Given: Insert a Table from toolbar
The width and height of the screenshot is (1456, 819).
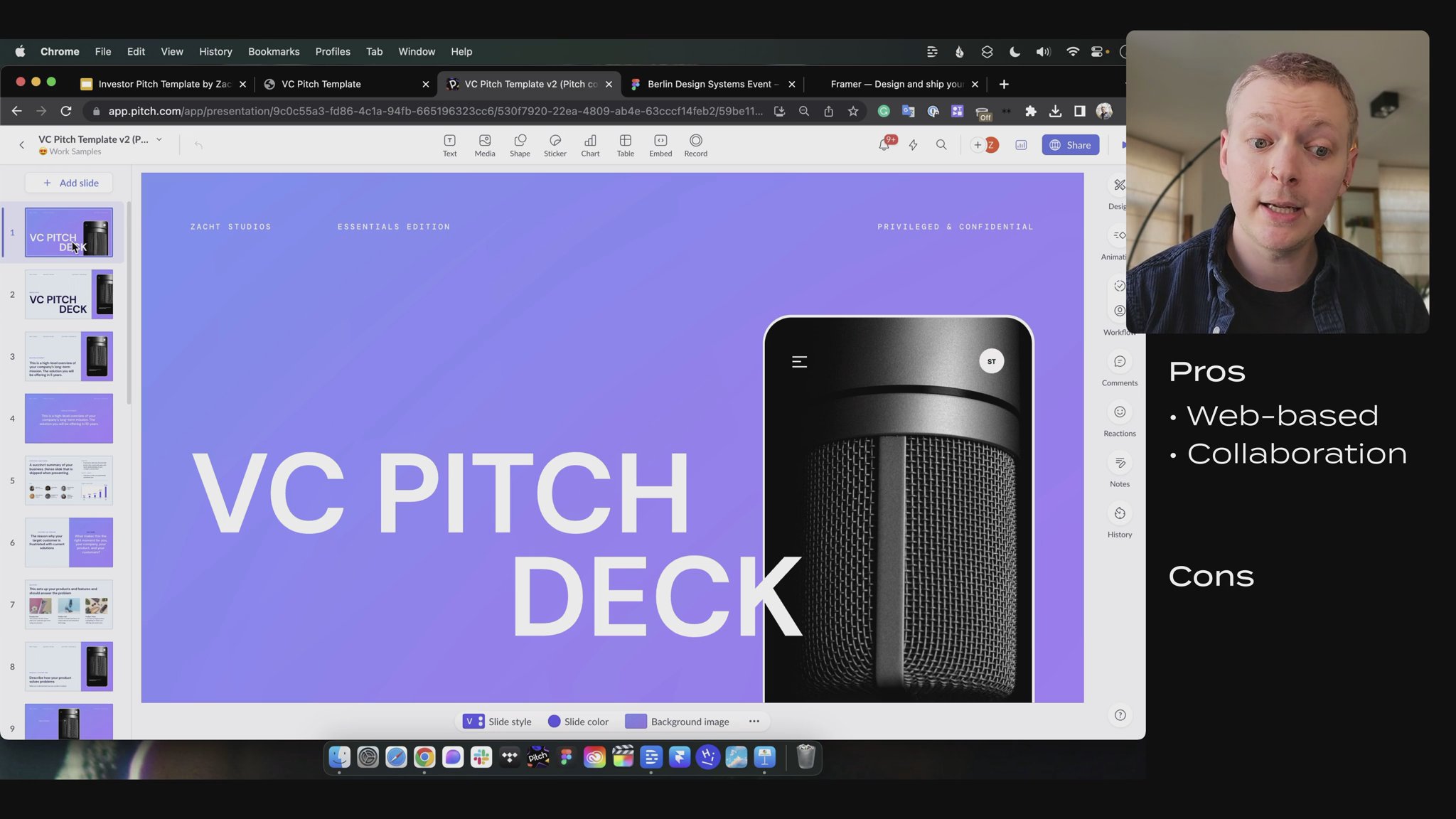Looking at the screenshot, I should (x=625, y=145).
